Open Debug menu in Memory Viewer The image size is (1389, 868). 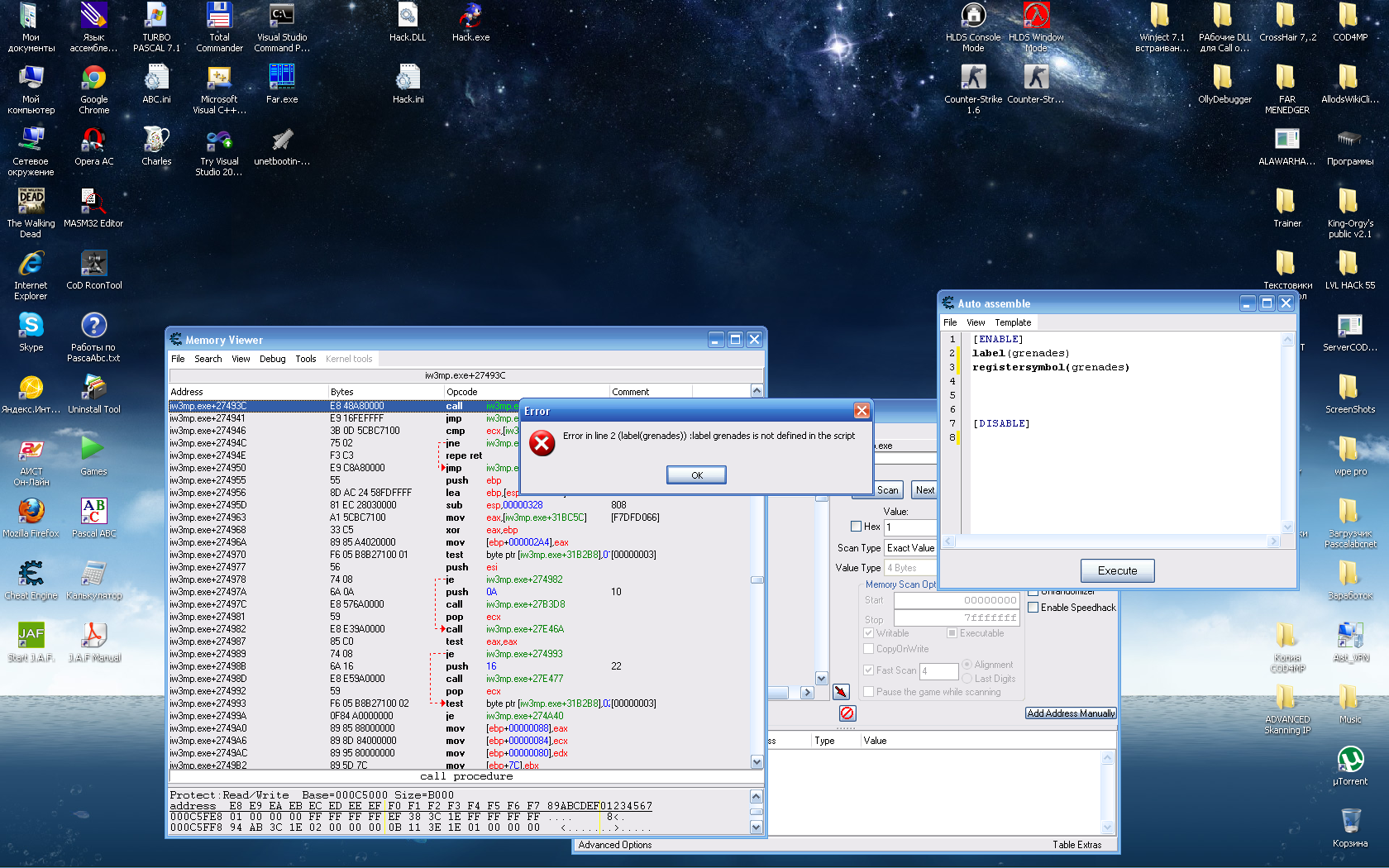coord(272,359)
